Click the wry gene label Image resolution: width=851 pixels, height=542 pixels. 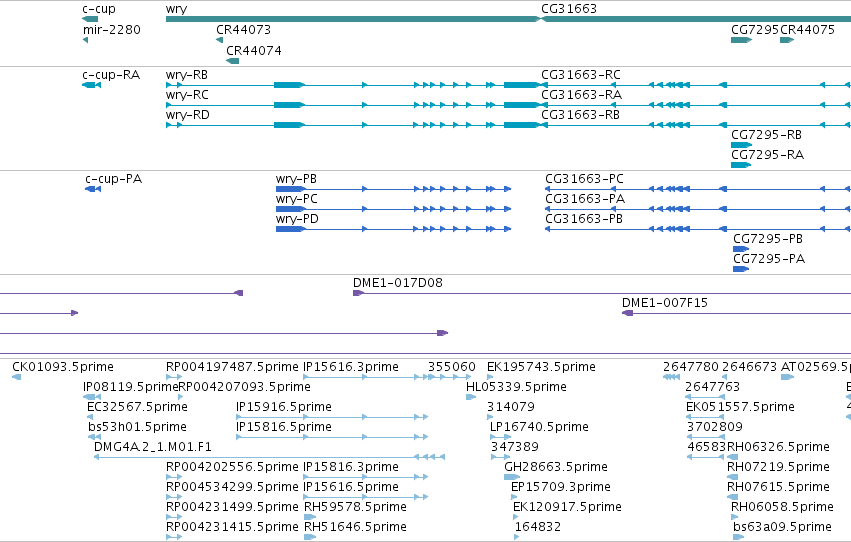[x=176, y=9]
